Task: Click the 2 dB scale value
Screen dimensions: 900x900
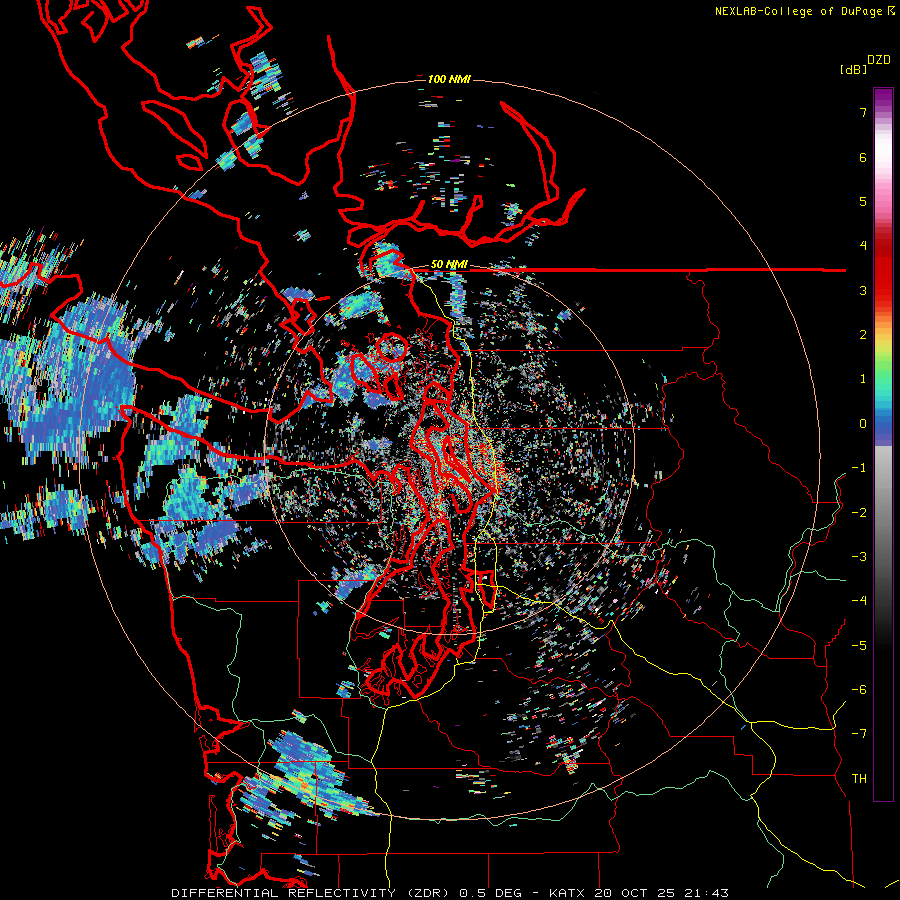Action: (x=863, y=335)
